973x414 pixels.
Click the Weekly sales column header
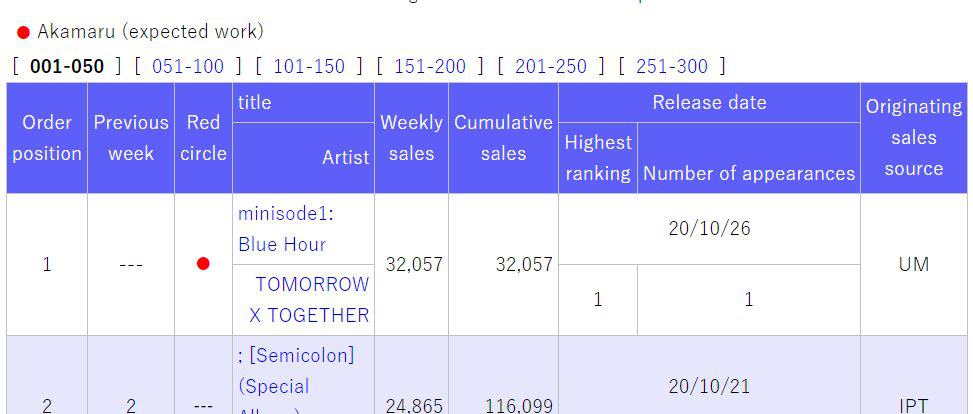point(411,138)
